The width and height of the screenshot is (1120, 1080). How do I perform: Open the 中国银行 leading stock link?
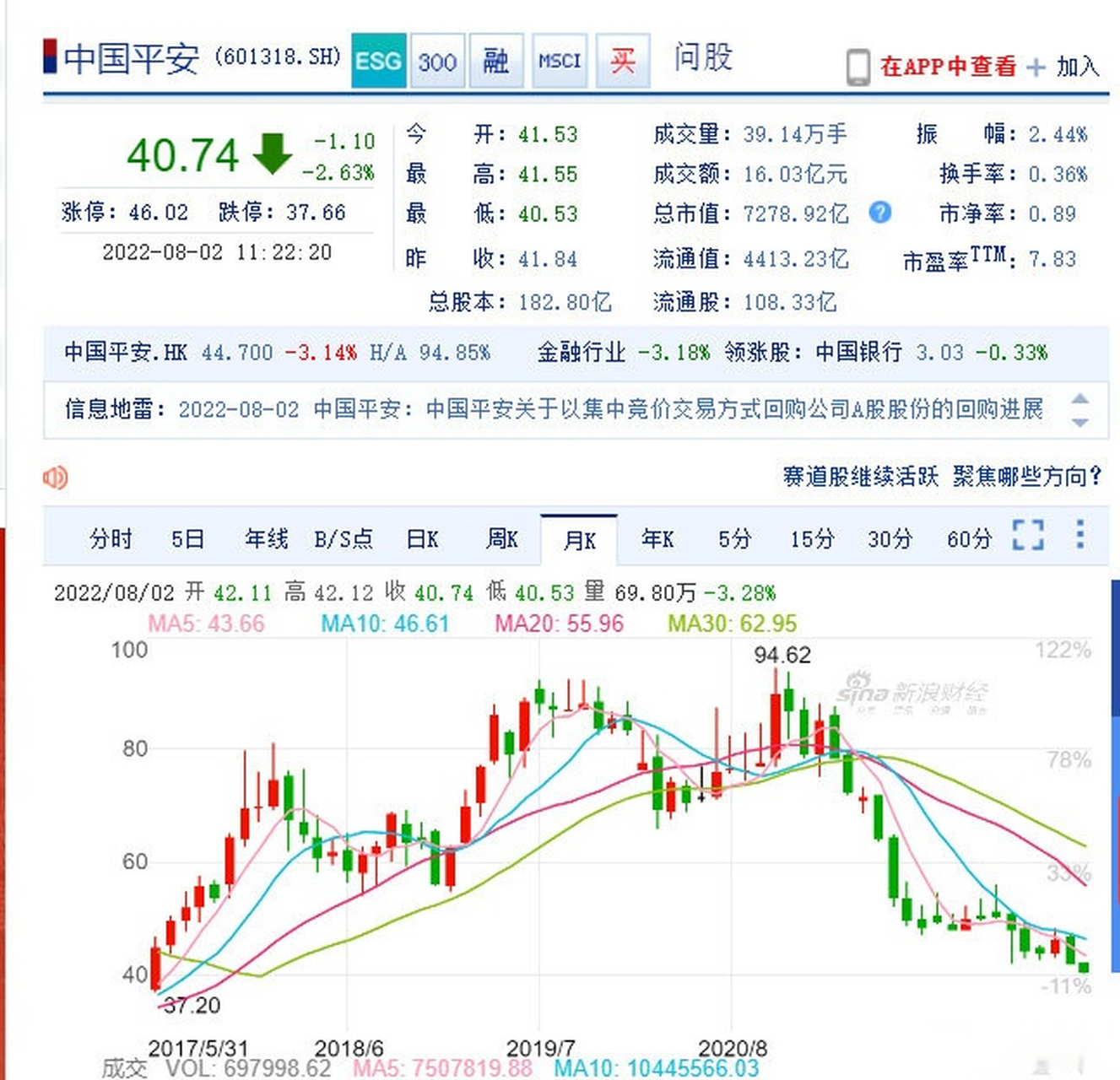(858, 352)
